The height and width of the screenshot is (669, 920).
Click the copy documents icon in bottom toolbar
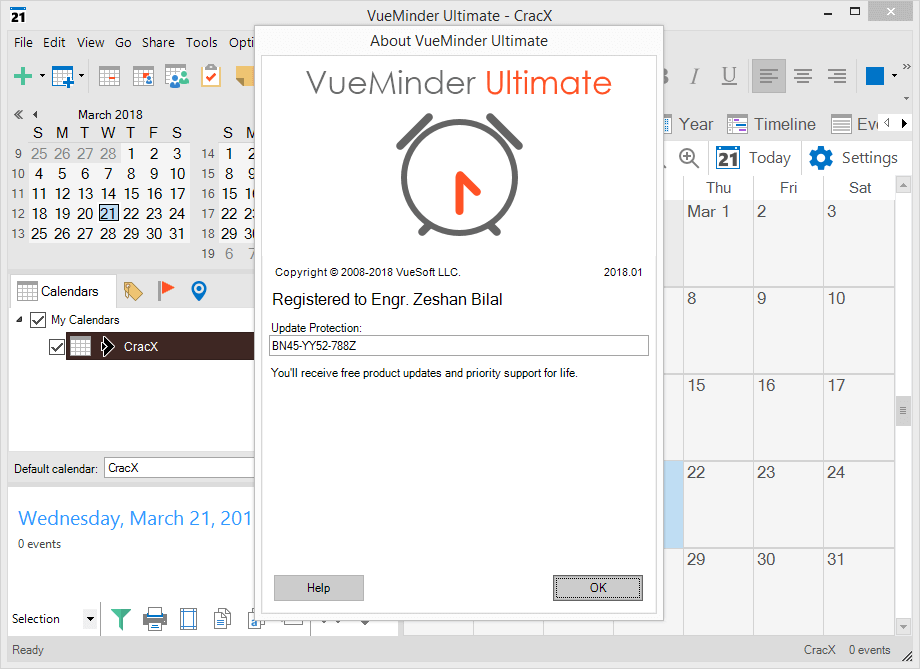(222, 619)
